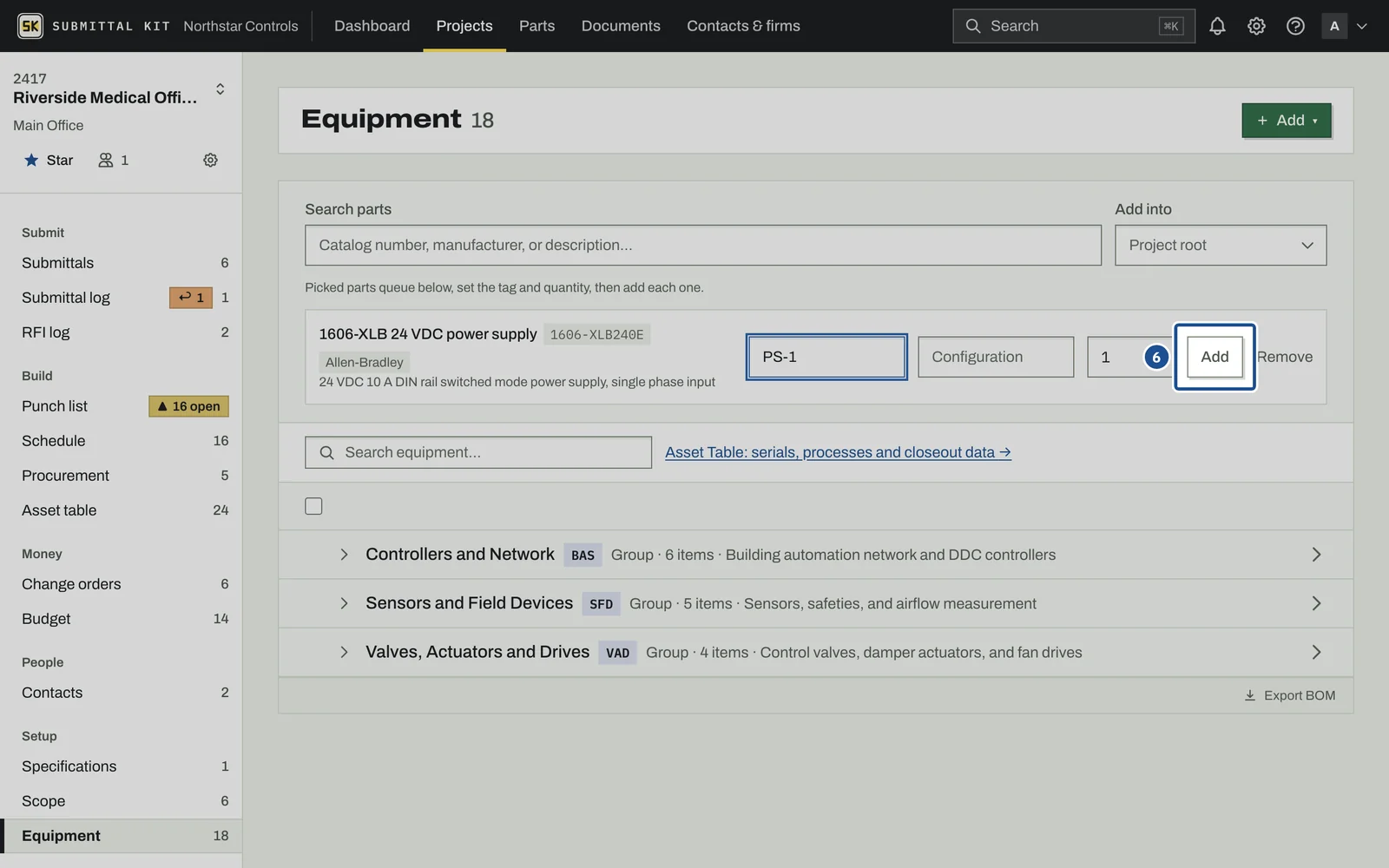Open the notifications bell

1217,26
